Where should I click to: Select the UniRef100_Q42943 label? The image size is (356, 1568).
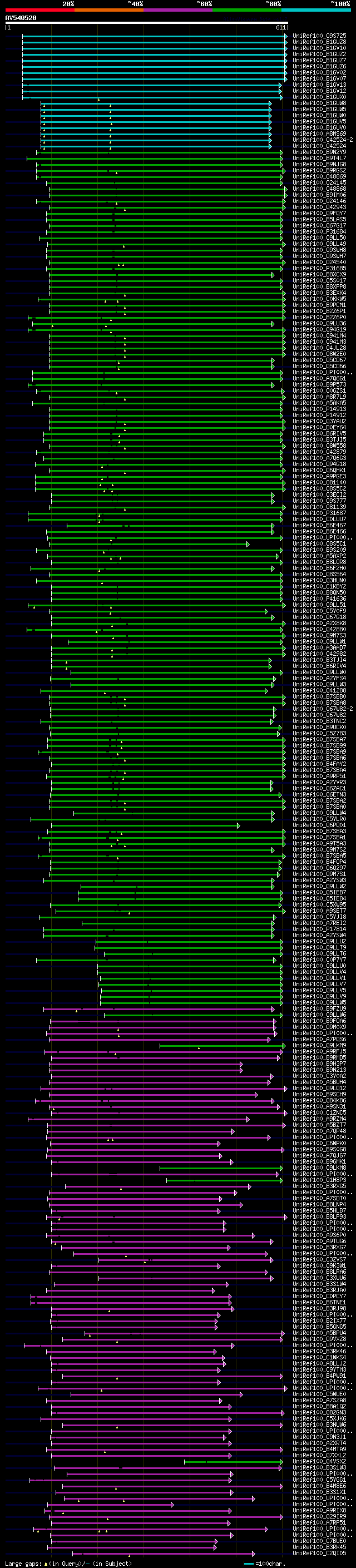(319, 207)
